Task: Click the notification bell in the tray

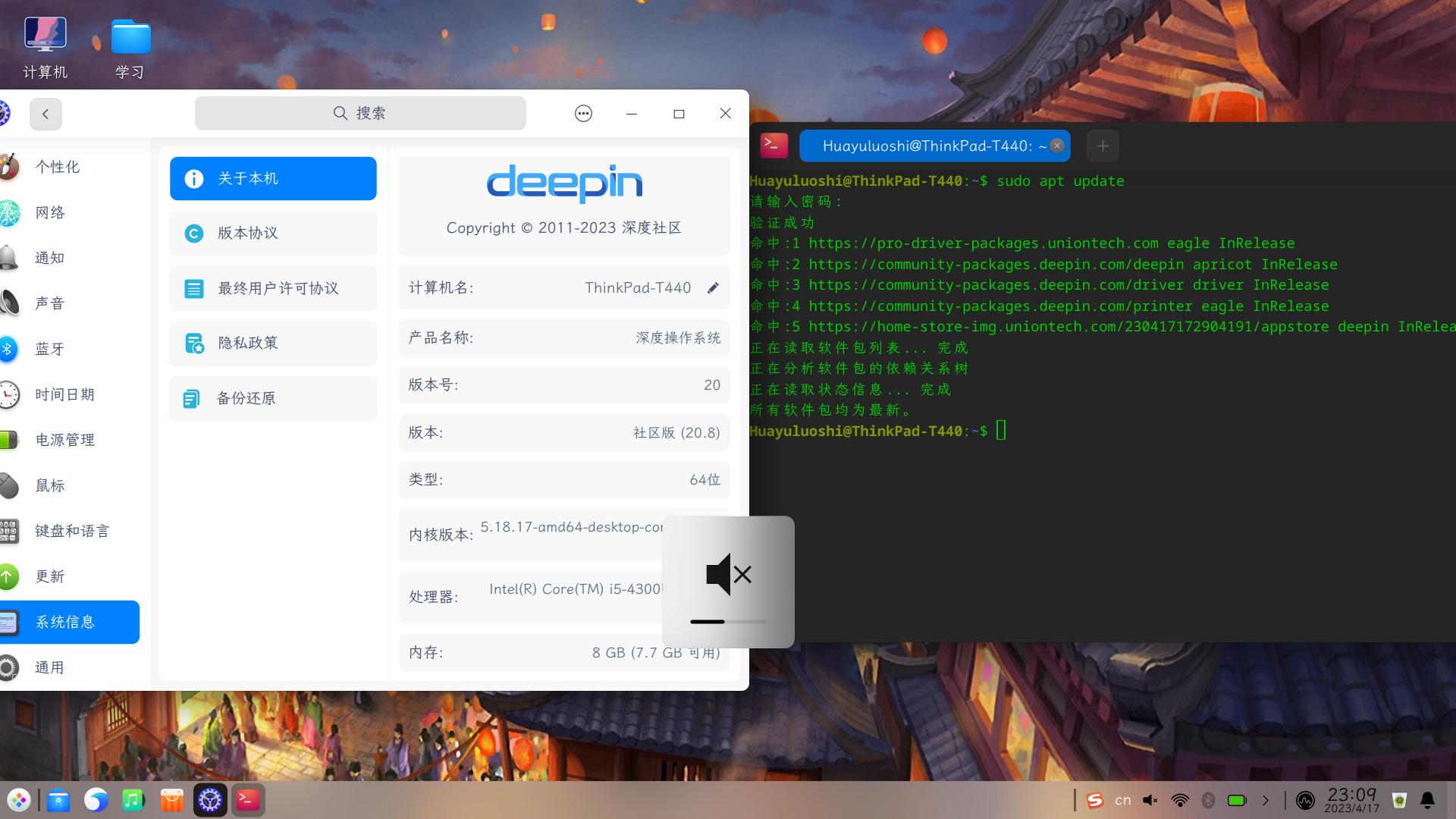Action: [1427, 800]
